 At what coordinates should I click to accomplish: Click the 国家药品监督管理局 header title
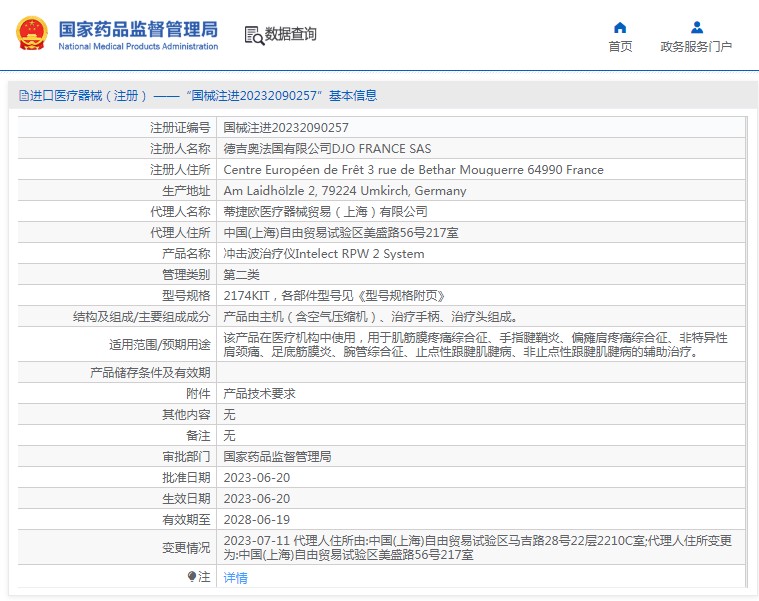coord(138,30)
